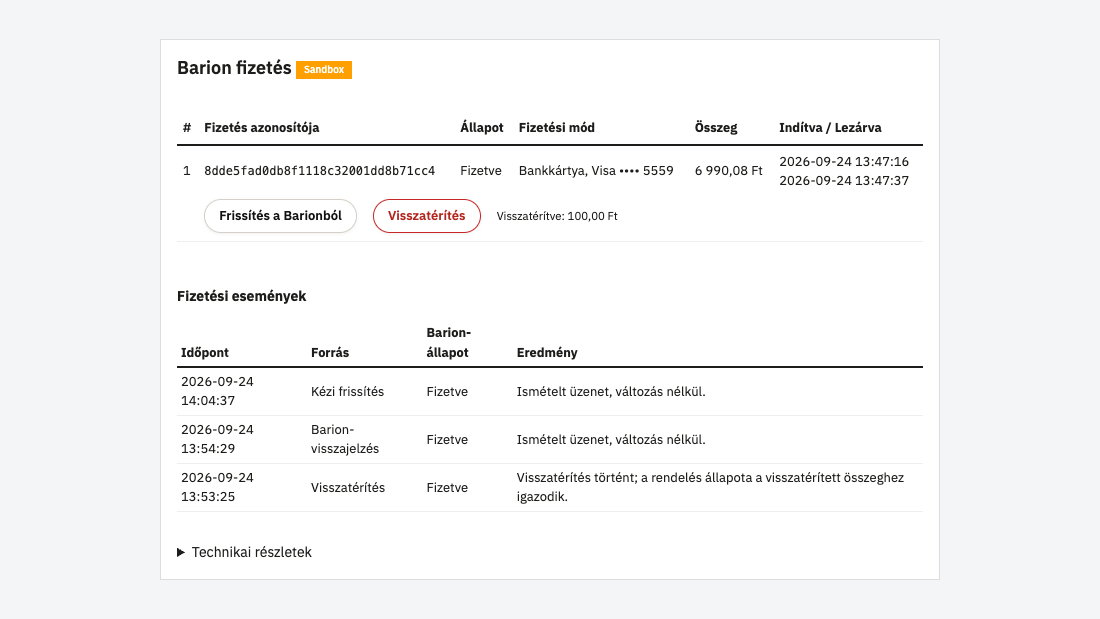Click event timestamp 2026-09-24 14:04:37
This screenshot has width=1100, height=619.
217,391
